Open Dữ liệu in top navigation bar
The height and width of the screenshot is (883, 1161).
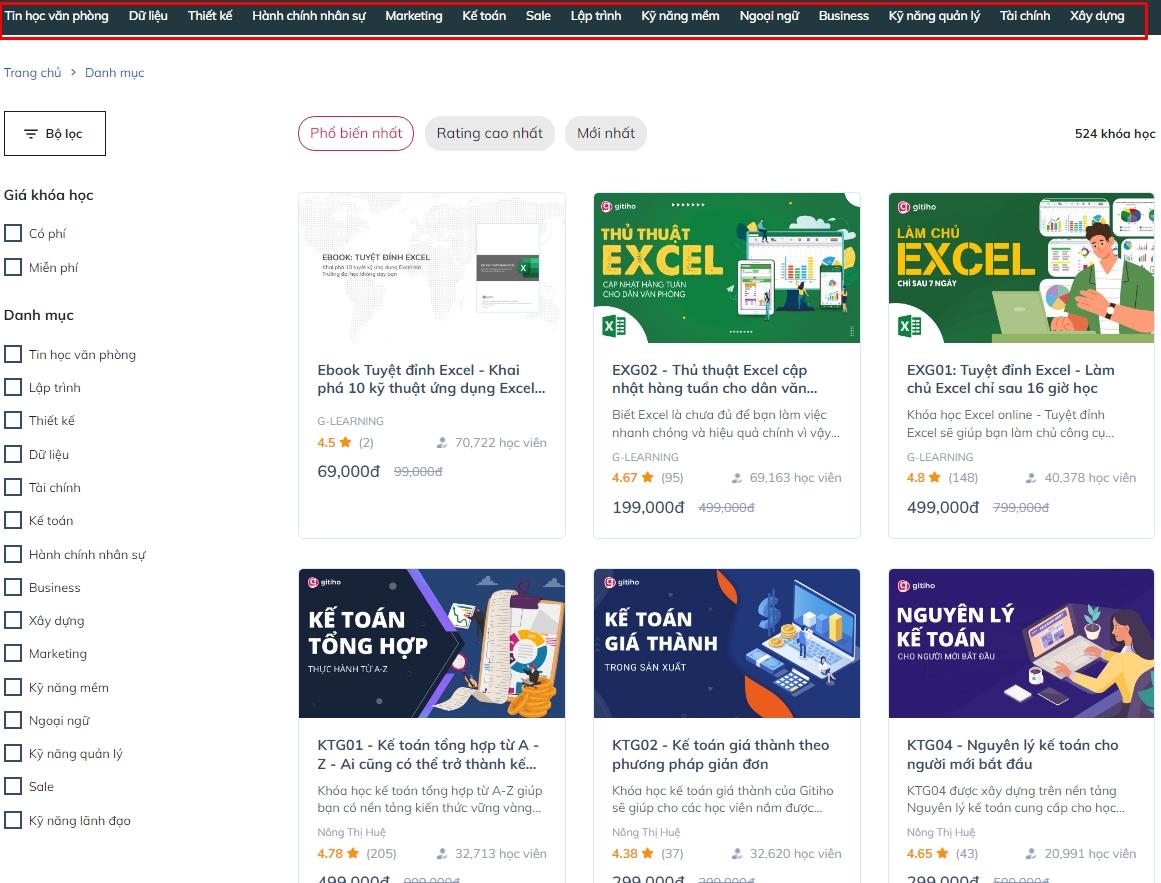pos(148,16)
